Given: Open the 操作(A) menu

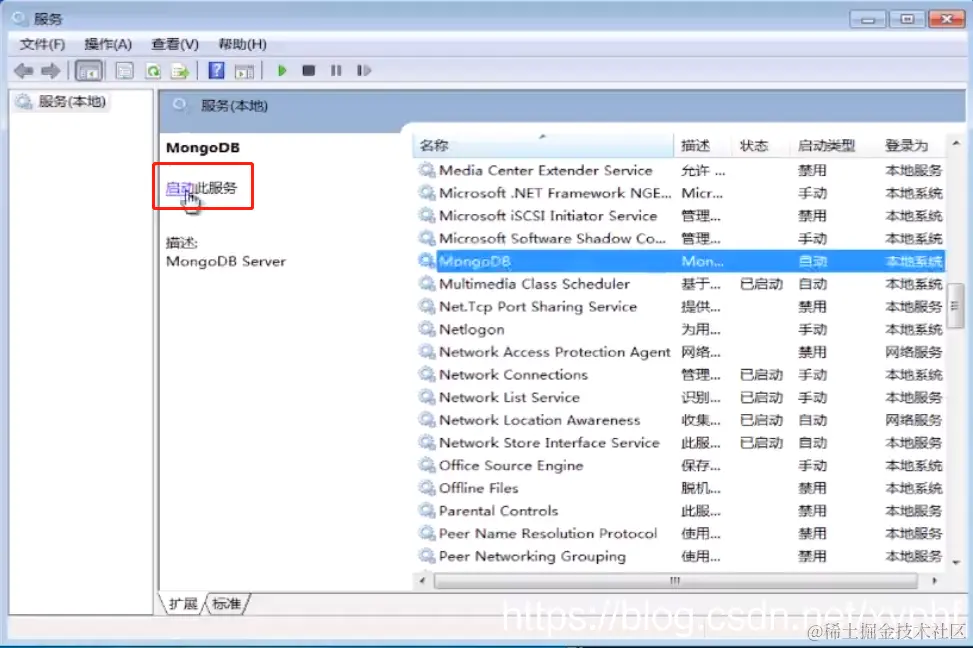Looking at the screenshot, I should point(108,44).
